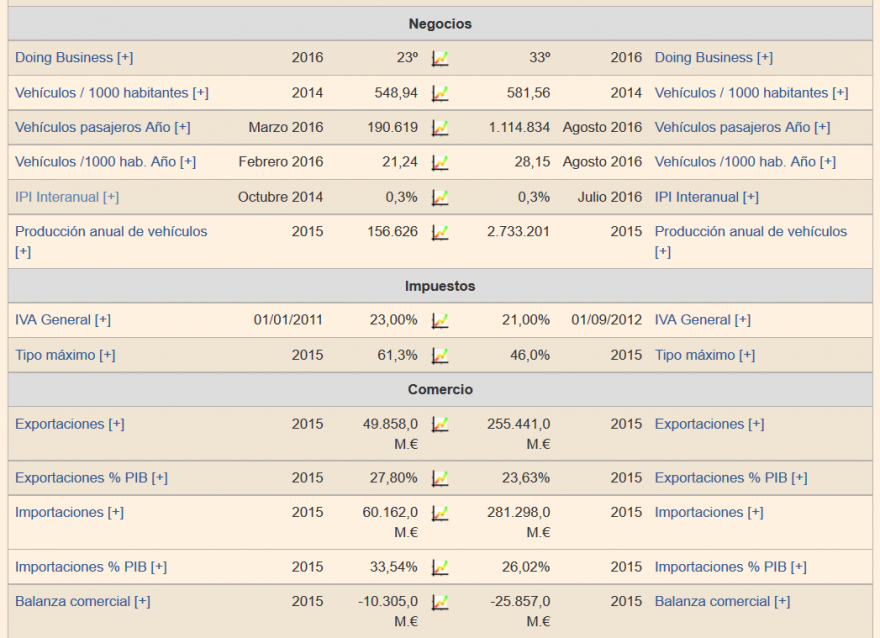Open right Importaciones % PIB link

pyautogui.click(x=731, y=567)
